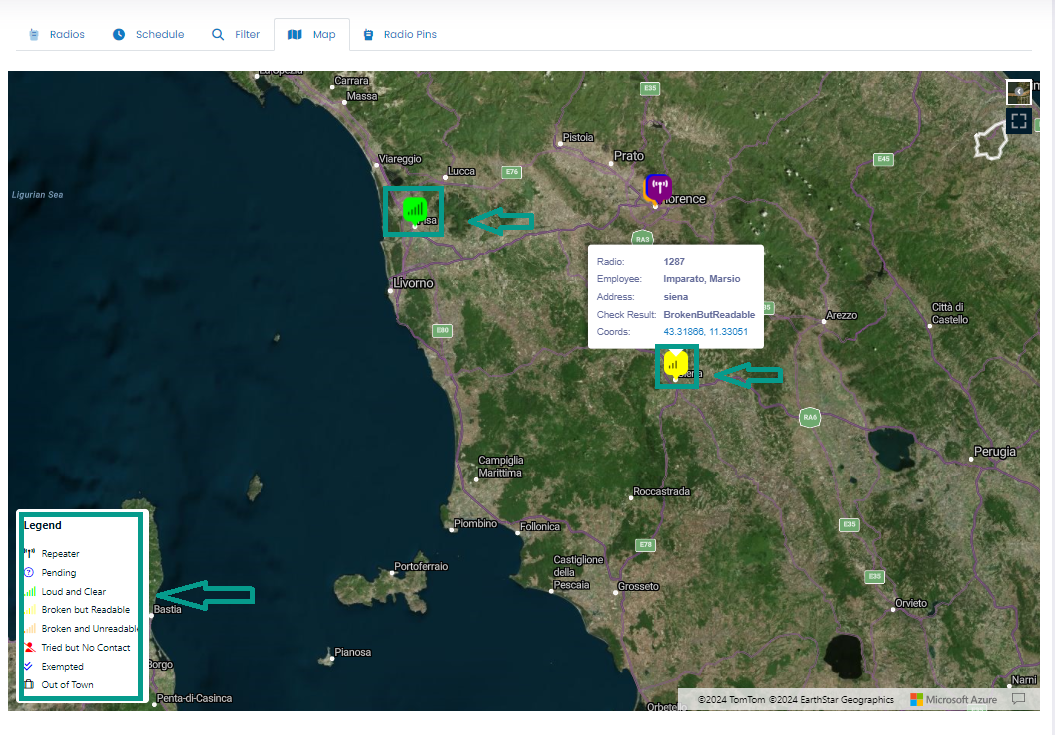The width and height of the screenshot is (1055, 735).
Task: Click the purple repeater pin near Florence
Action: [x=658, y=188]
